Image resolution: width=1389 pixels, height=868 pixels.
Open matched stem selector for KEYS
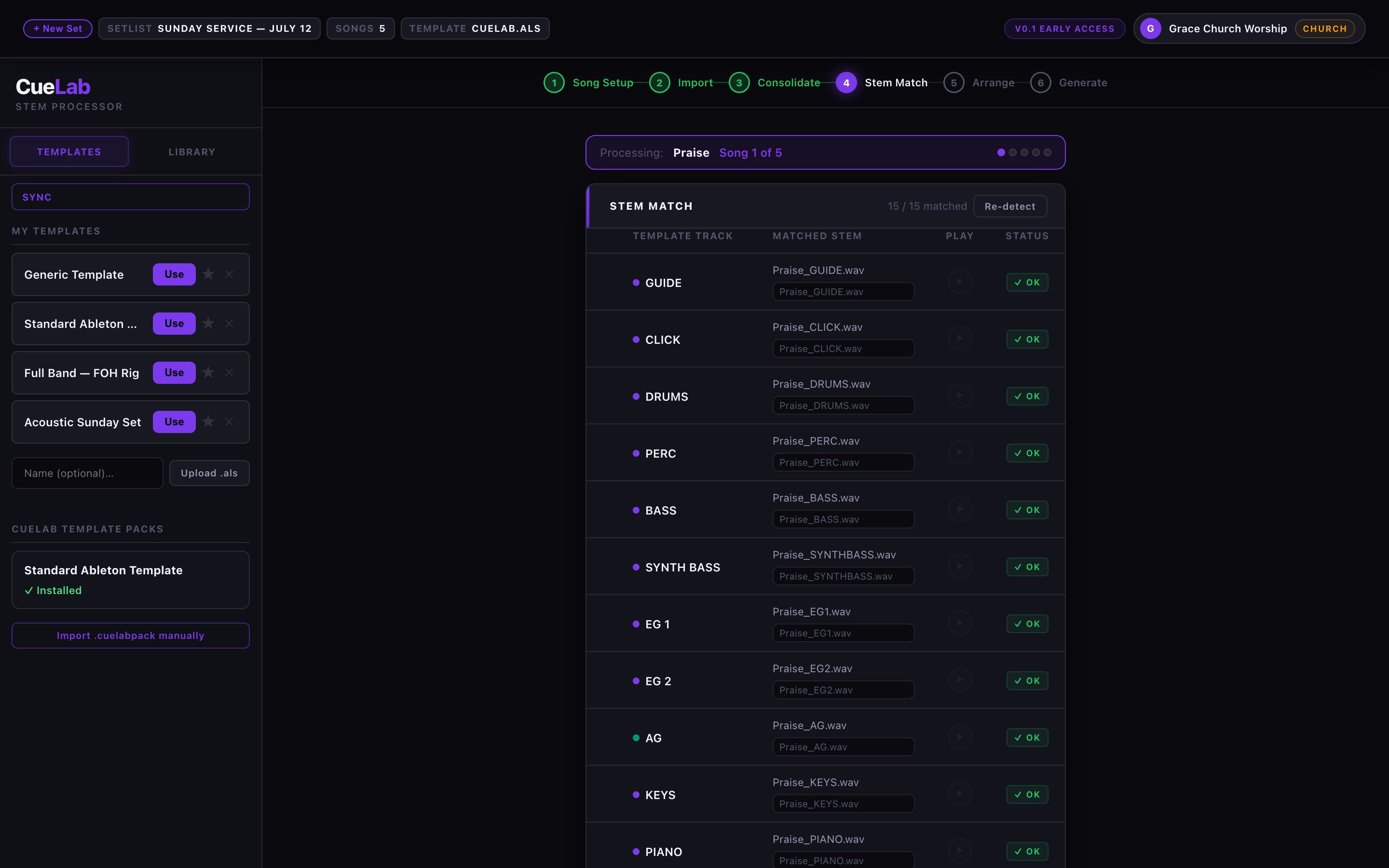(843, 804)
